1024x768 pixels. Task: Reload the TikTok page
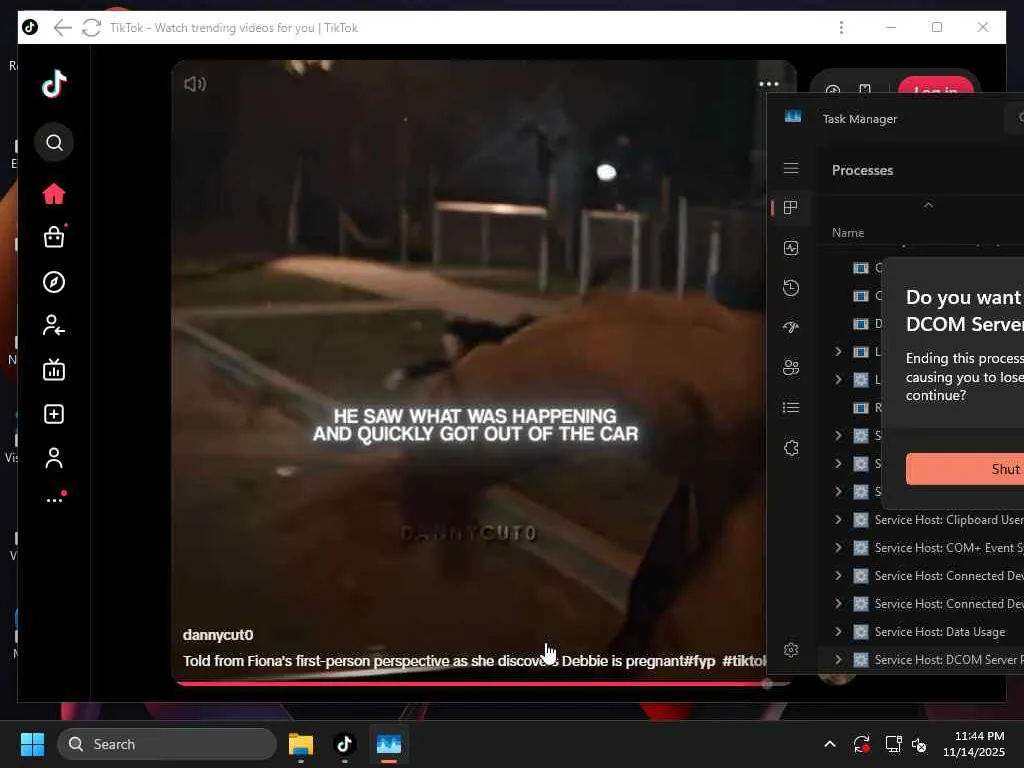(x=91, y=27)
